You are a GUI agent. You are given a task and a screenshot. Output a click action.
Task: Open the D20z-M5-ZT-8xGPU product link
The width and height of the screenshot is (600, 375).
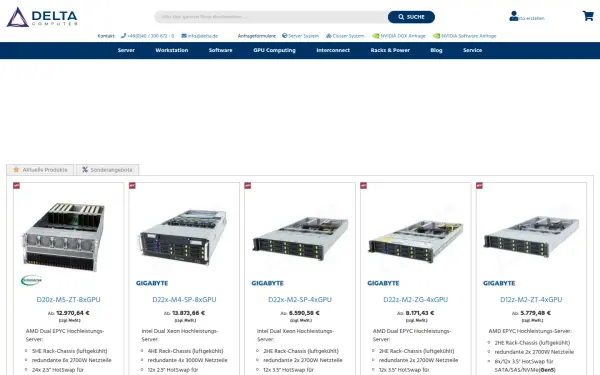coord(68,300)
